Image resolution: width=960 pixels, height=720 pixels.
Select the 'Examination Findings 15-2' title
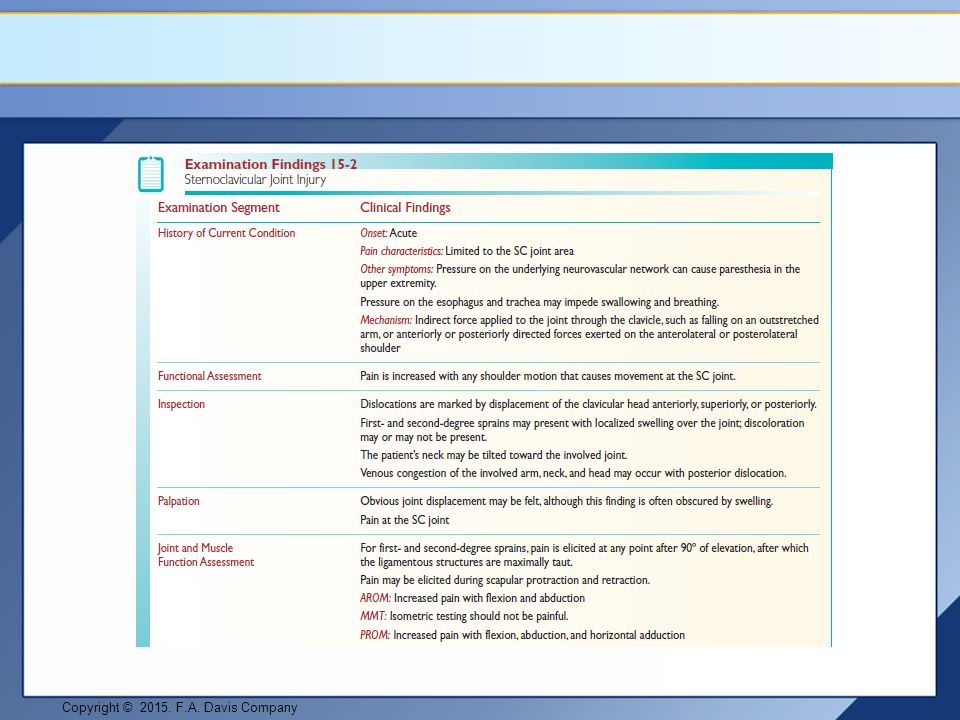[x=271, y=164]
